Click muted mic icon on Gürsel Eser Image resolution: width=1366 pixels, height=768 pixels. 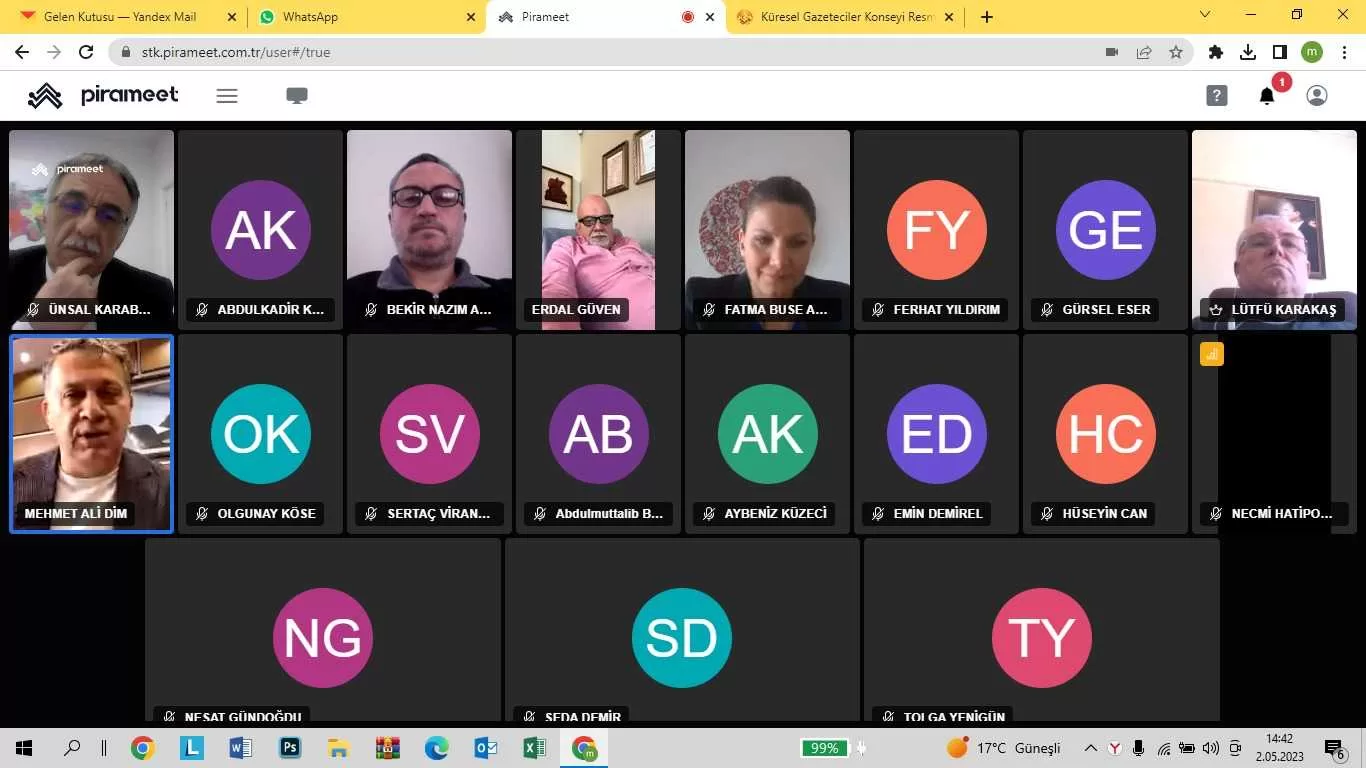(x=1047, y=310)
